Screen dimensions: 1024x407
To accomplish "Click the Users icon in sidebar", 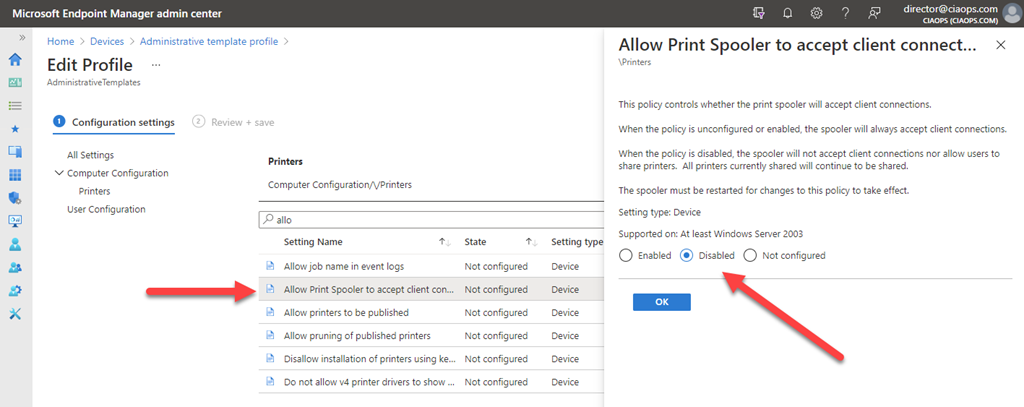I will coord(15,244).
